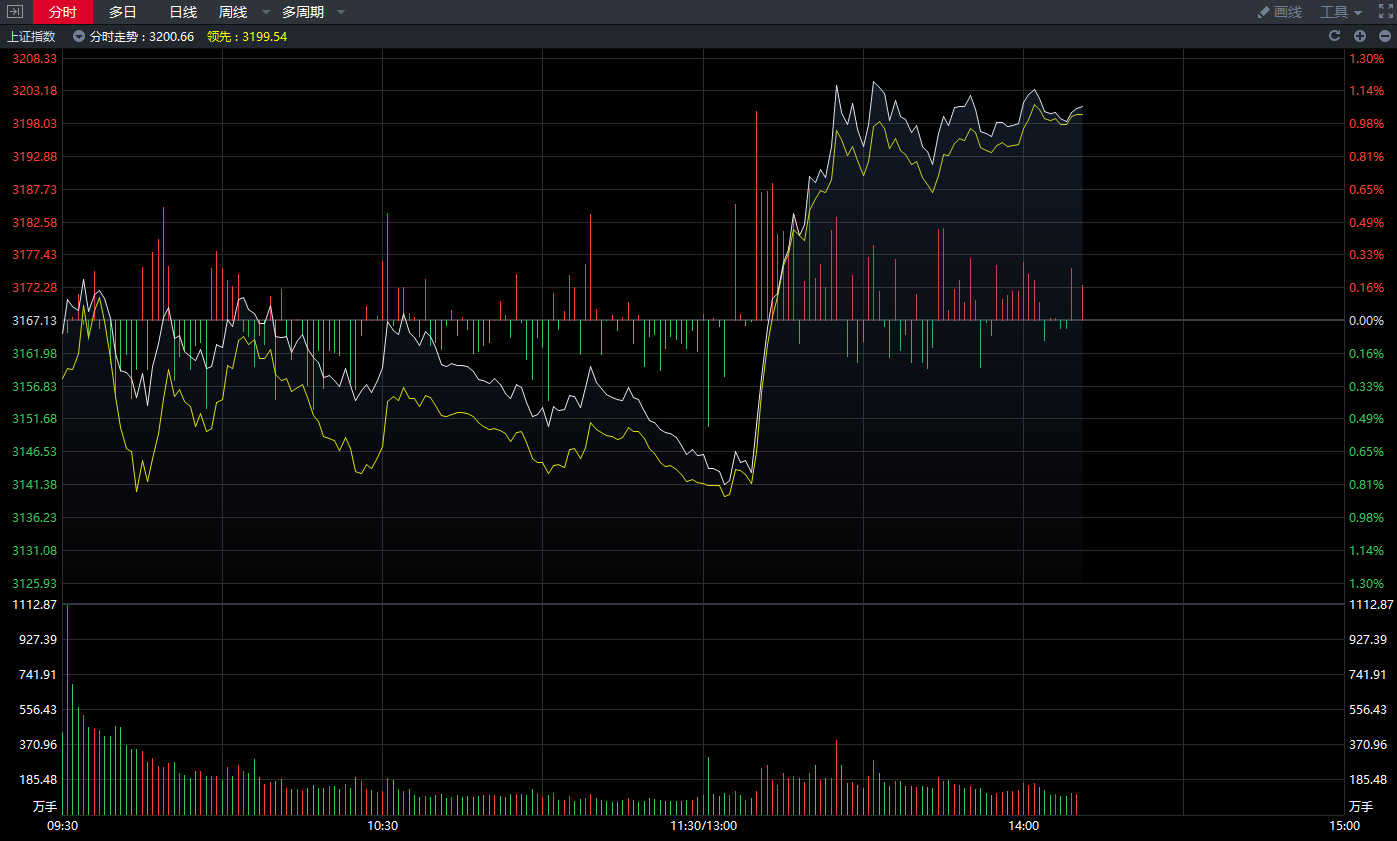Click the 14:00 time axis marker
The height and width of the screenshot is (841, 1397).
1023,826
